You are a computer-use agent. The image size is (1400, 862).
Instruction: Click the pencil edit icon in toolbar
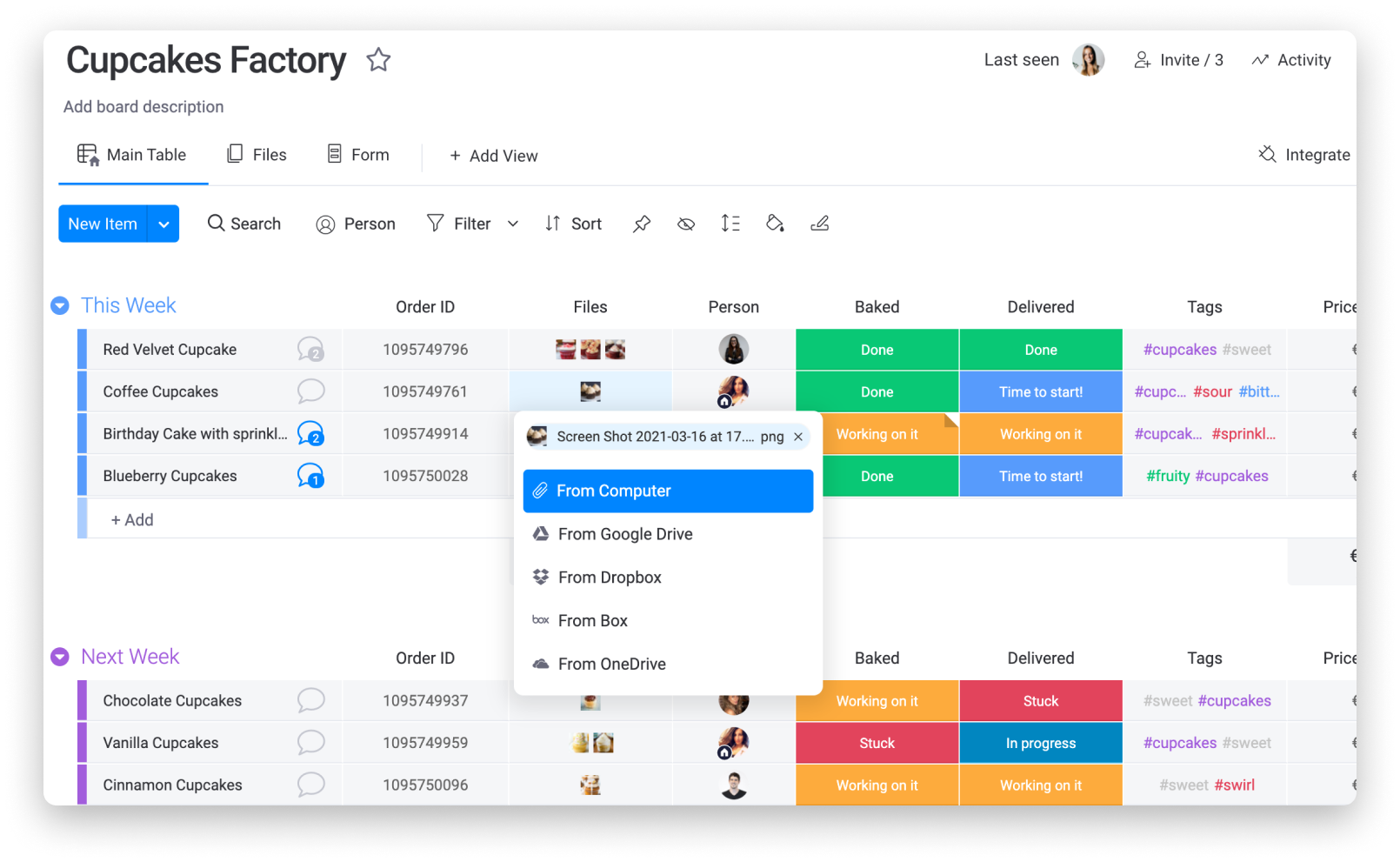(819, 224)
